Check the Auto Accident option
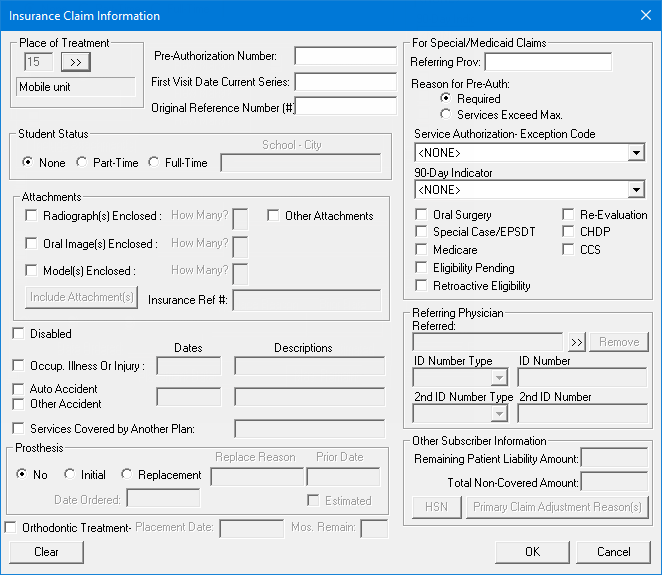Screen dimensions: 662x575 coord(18,389)
